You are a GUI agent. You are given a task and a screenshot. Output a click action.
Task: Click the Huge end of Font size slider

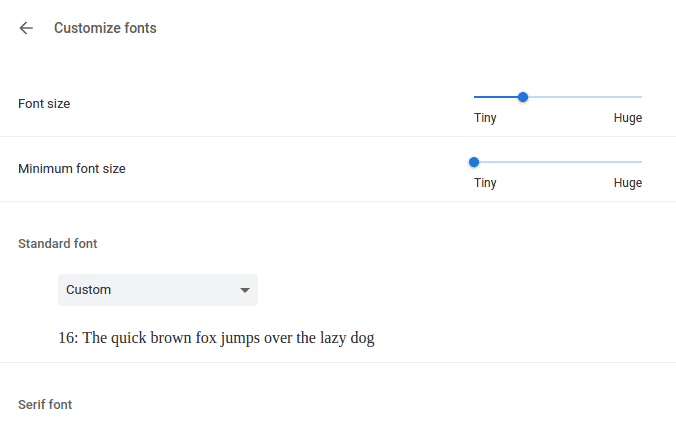tap(641, 97)
